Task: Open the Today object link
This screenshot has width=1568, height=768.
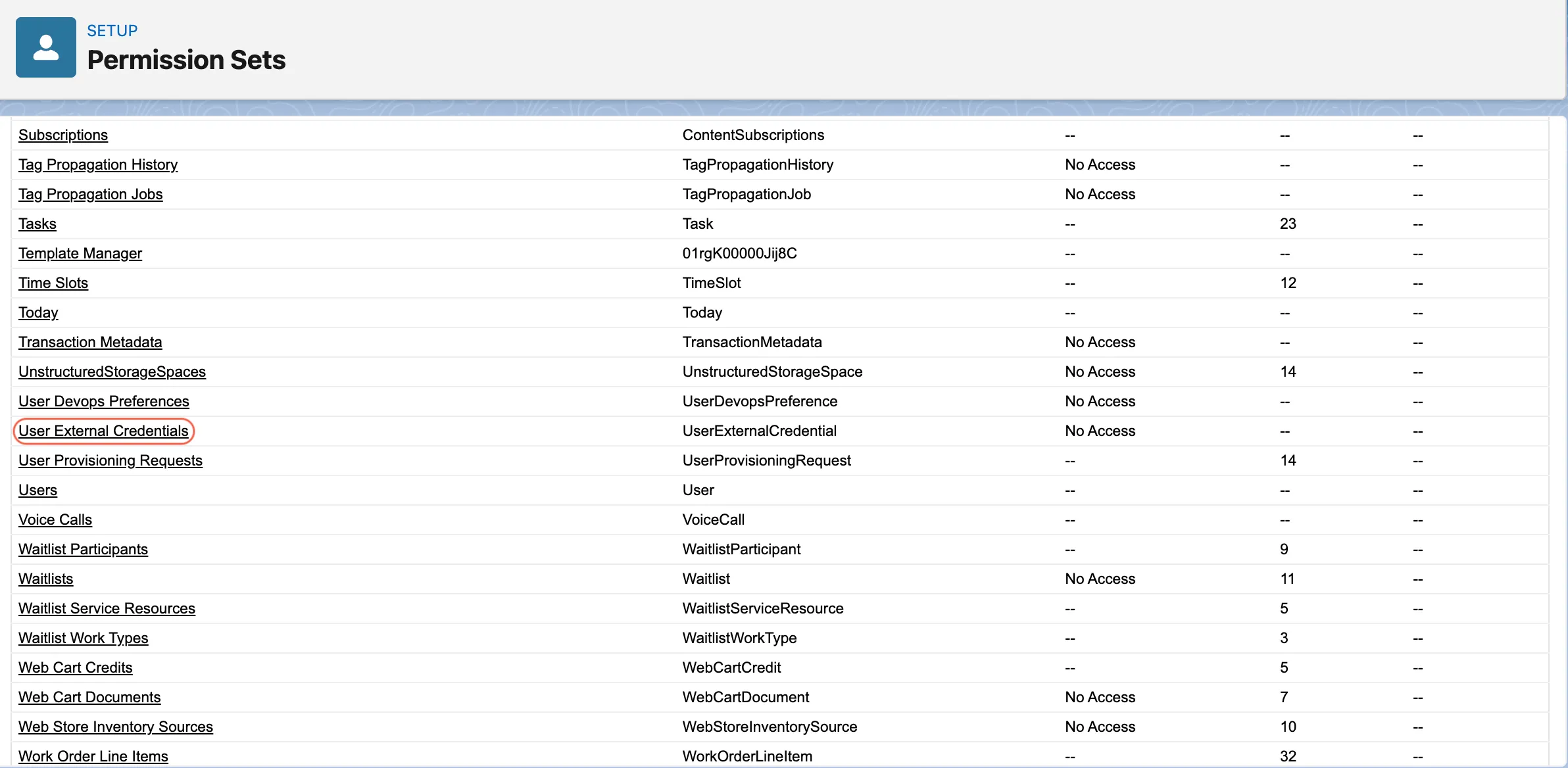Action: pyautogui.click(x=38, y=312)
